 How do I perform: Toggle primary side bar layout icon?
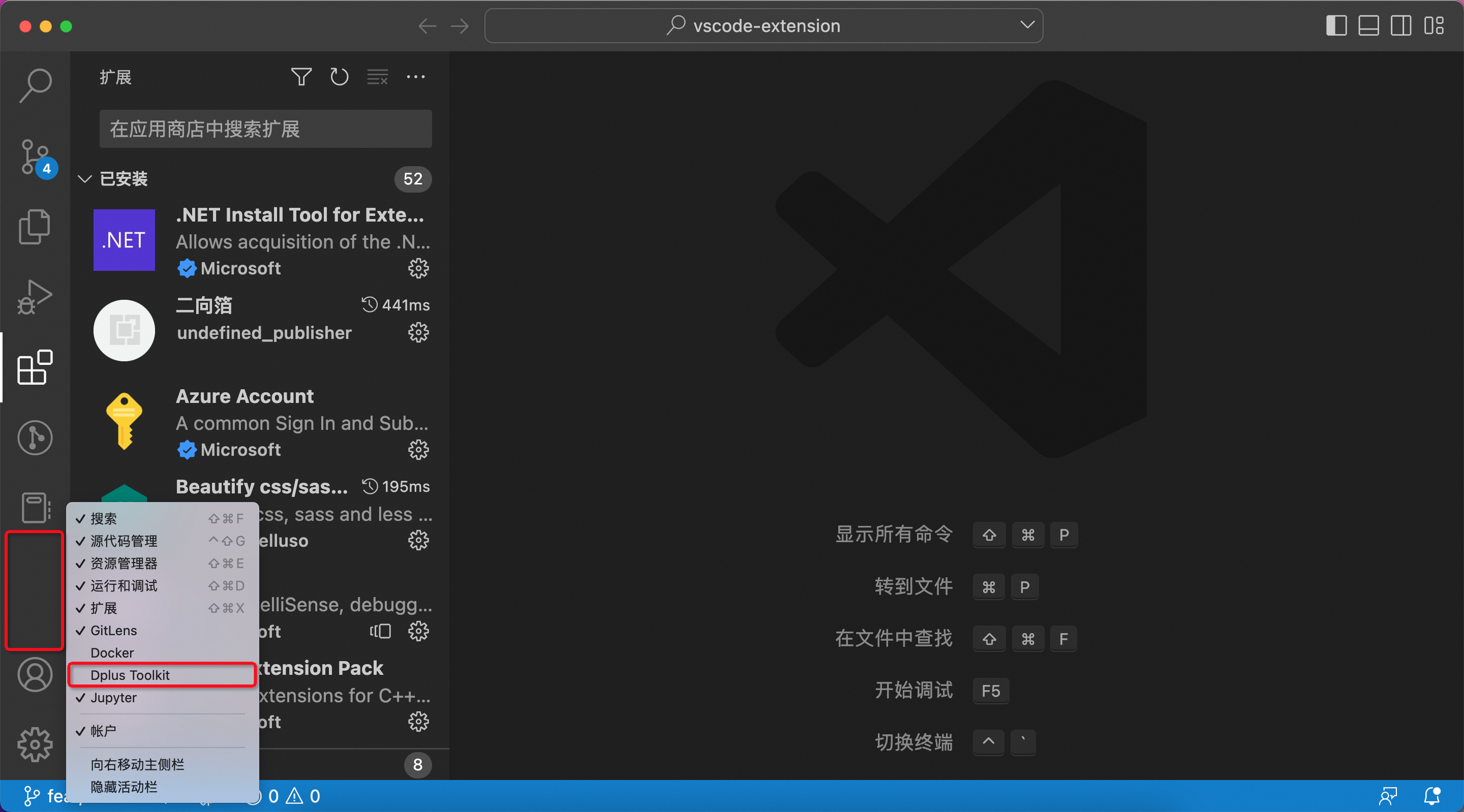tap(1336, 25)
